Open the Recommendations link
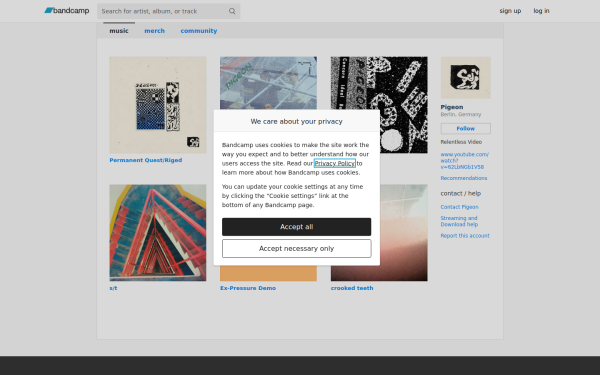Viewport: 600px width, 375px height. coord(464,178)
